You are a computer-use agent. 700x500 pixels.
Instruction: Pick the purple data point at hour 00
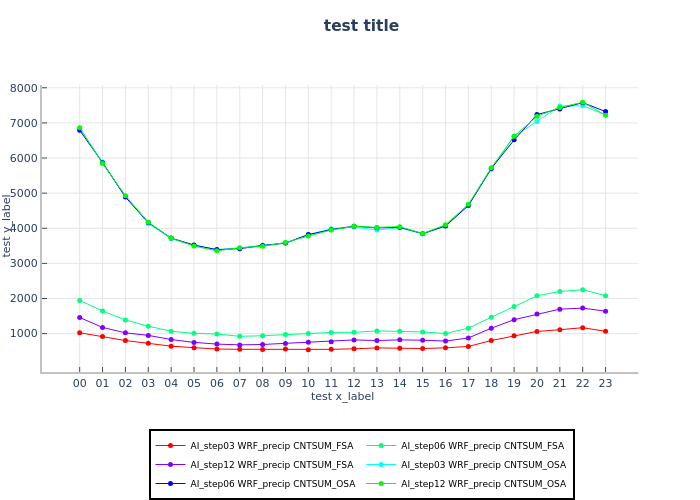(x=80, y=317)
